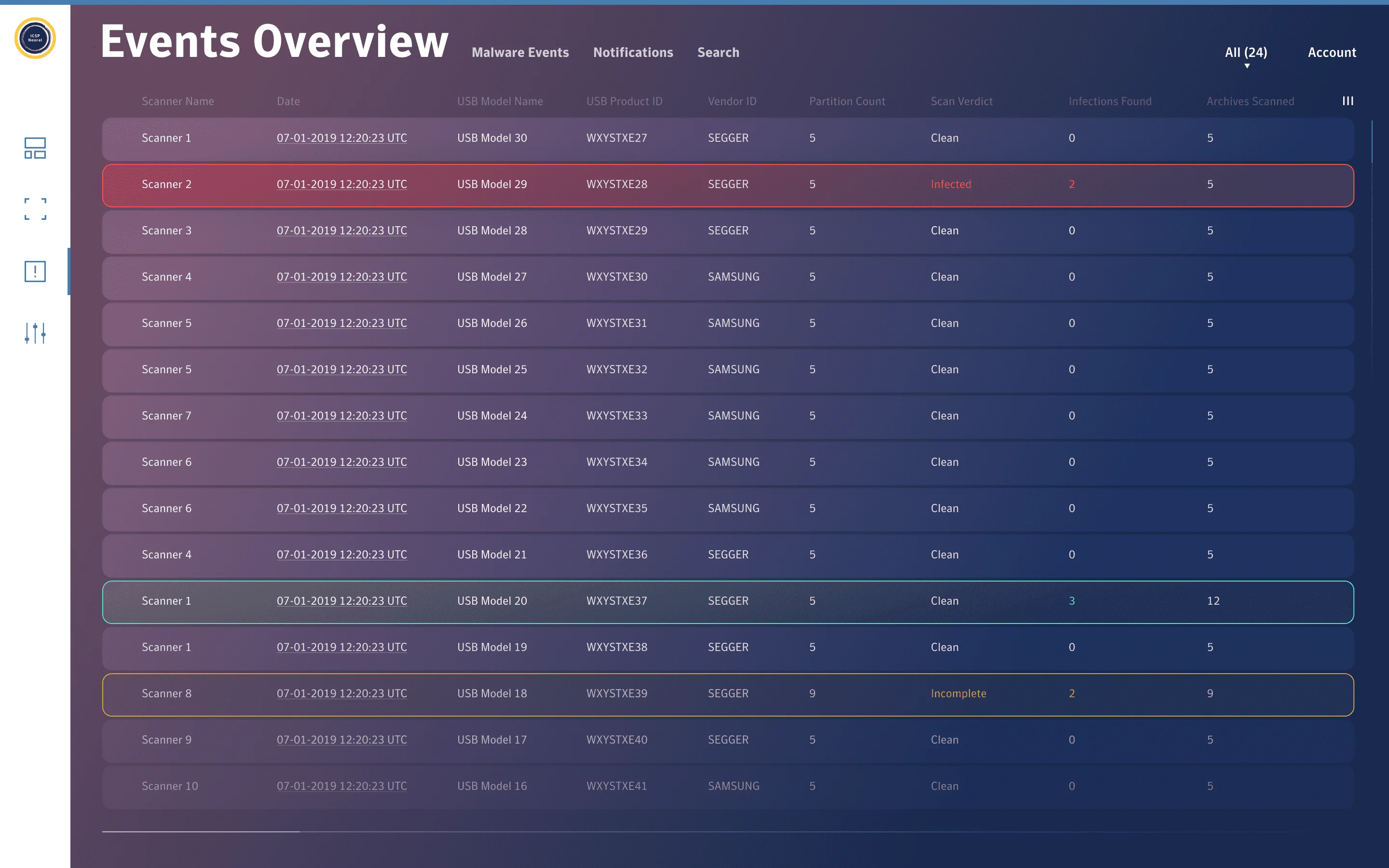The width and height of the screenshot is (1389, 868).
Task: Open the scan frame sidebar icon
Action: 35,209
